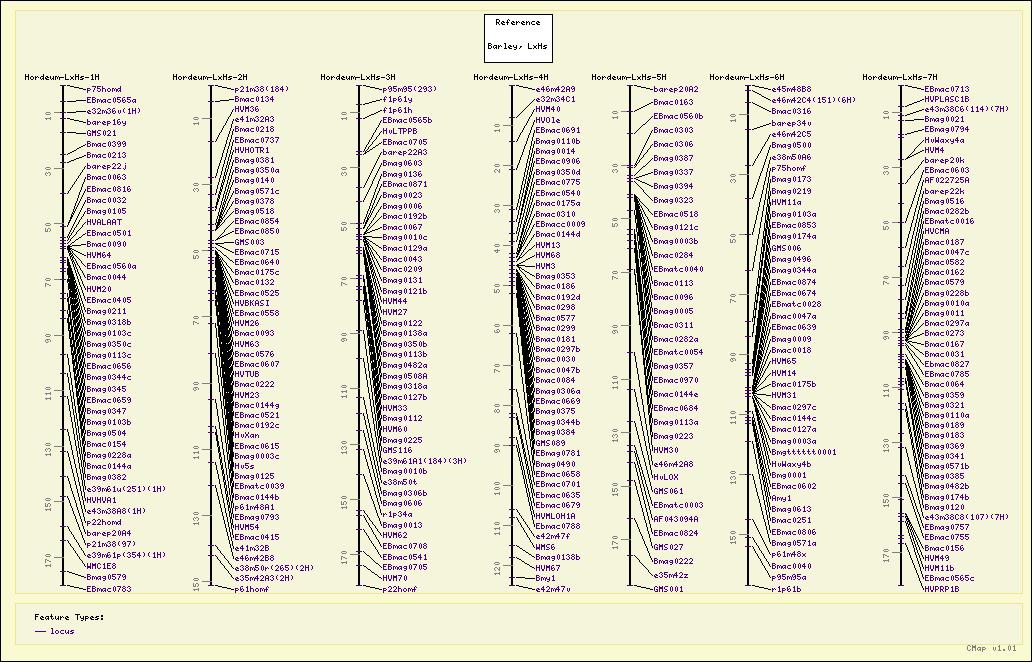The width and height of the screenshot is (1032, 662).
Task: Select the Hordeum-LxHs-7H map heading
Action: (x=900, y=77)
